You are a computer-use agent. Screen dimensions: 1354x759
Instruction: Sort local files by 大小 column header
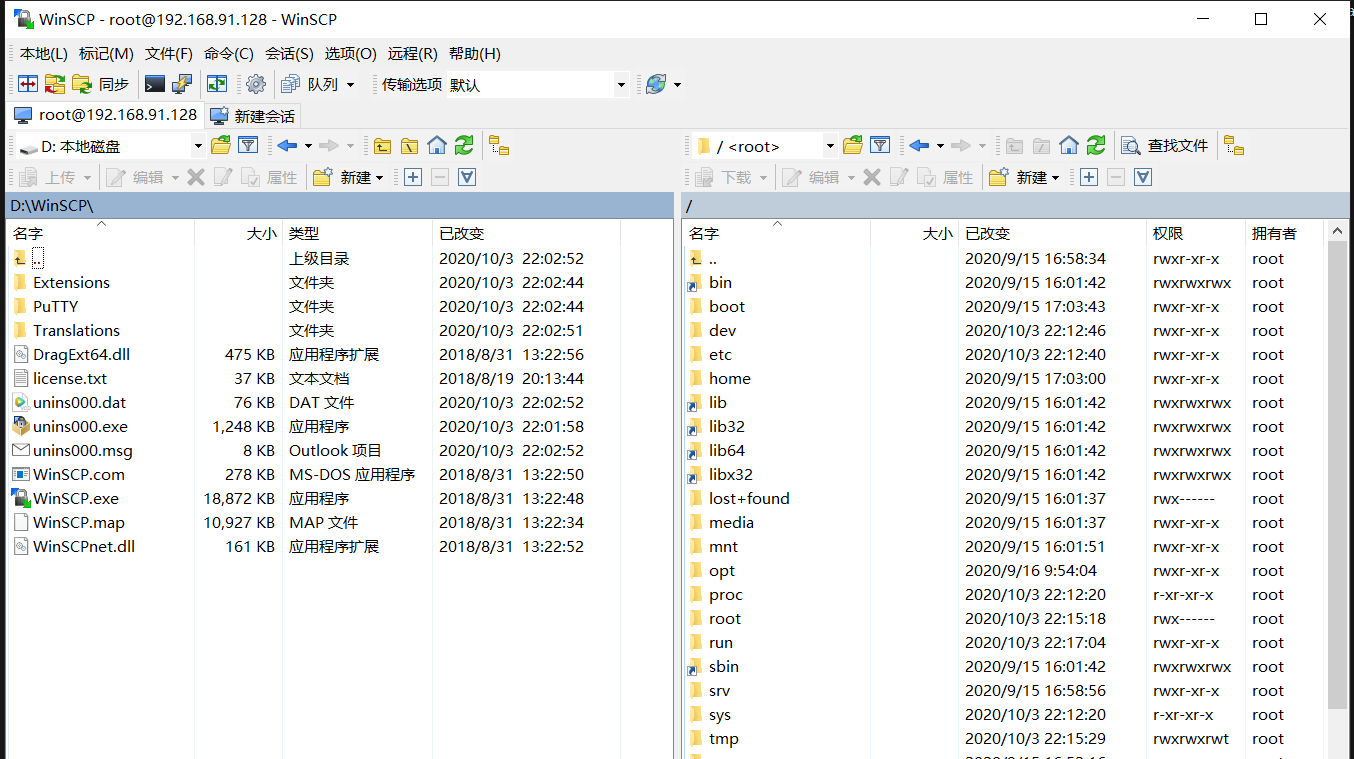(x=239, y=233)
